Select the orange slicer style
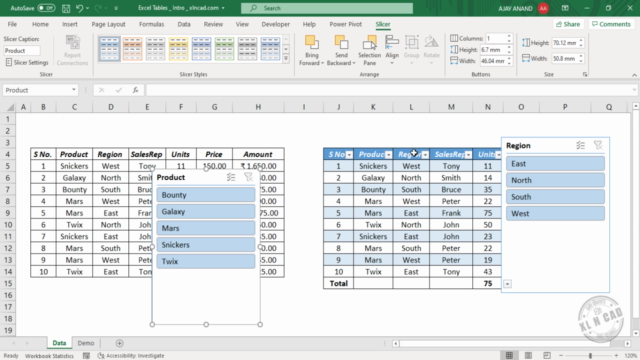This screenshot has height=360, width=640. click(132, 49)
